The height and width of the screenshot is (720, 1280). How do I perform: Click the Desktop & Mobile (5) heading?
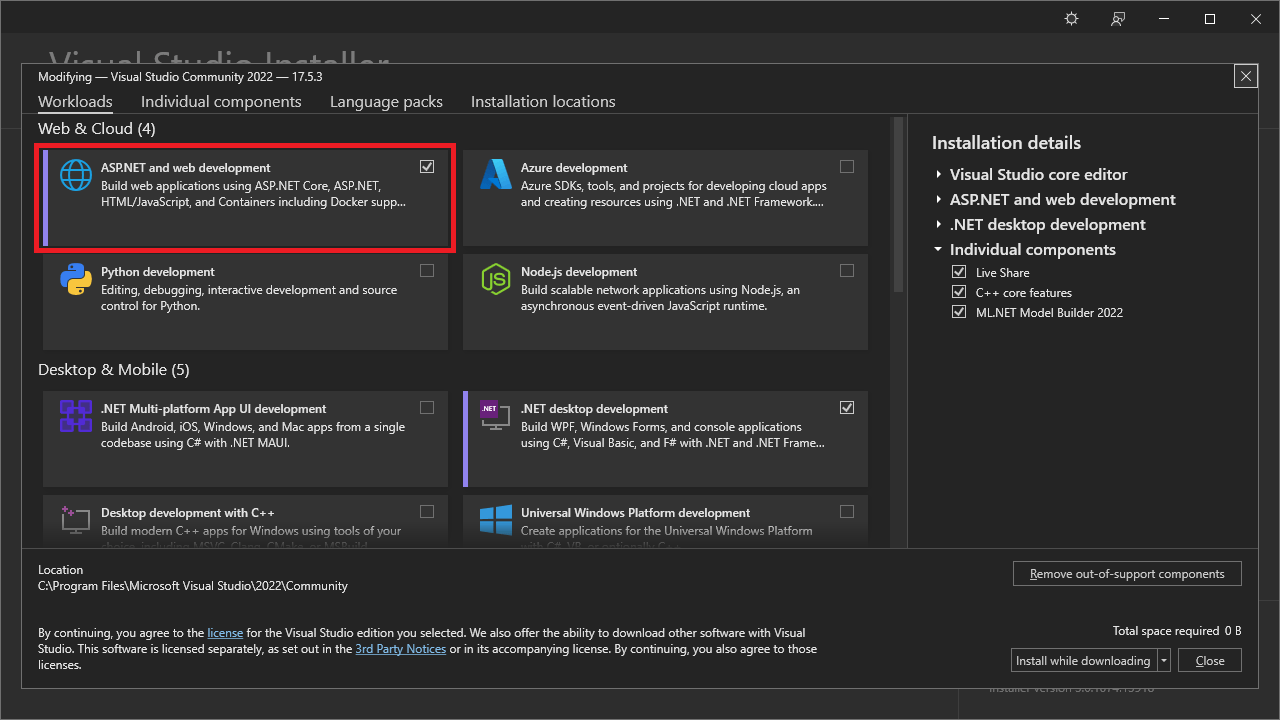point(114,369)
